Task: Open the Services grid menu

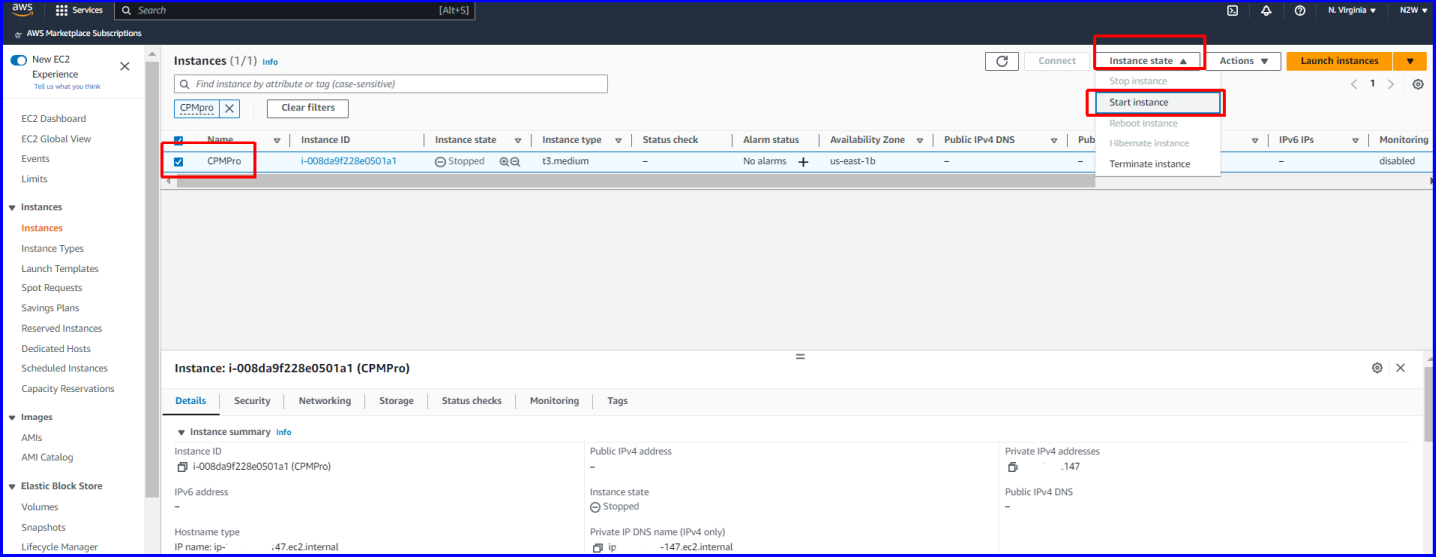Action: click(79, 10)
